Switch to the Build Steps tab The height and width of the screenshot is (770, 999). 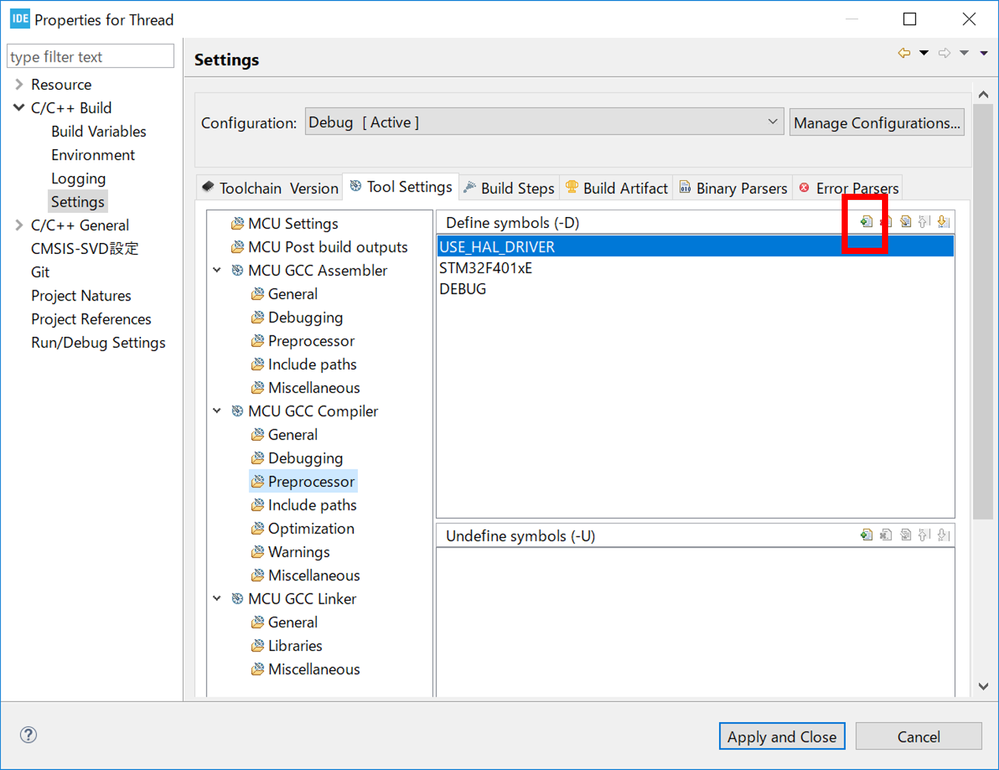(x=508, y=188)
